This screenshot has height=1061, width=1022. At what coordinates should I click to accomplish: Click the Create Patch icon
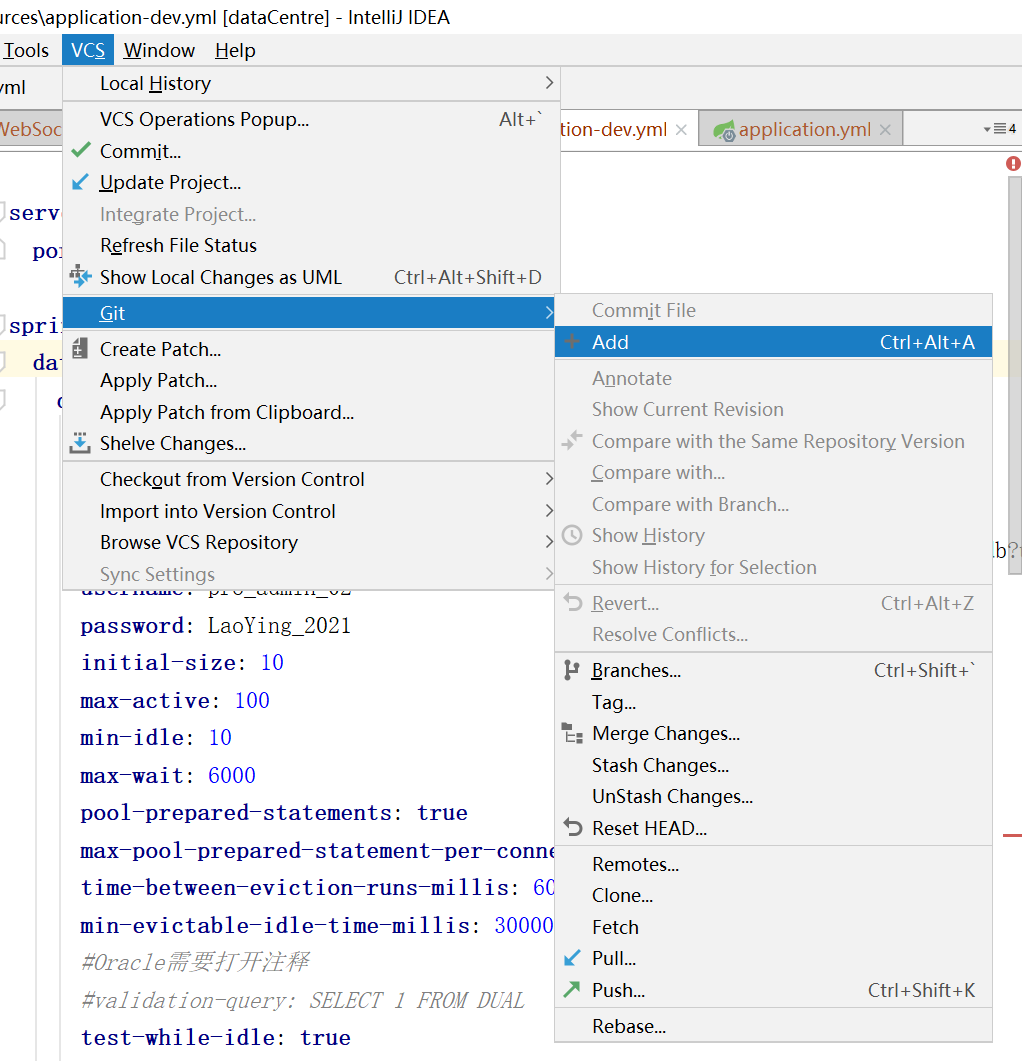pyautogui.click(x=80, y=348)
